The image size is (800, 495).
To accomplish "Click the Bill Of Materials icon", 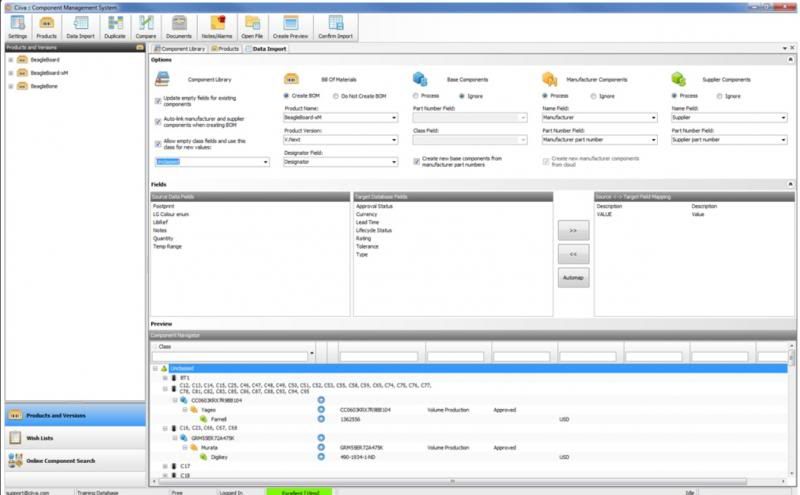I will pyautogui.click(x=291, y=79).
